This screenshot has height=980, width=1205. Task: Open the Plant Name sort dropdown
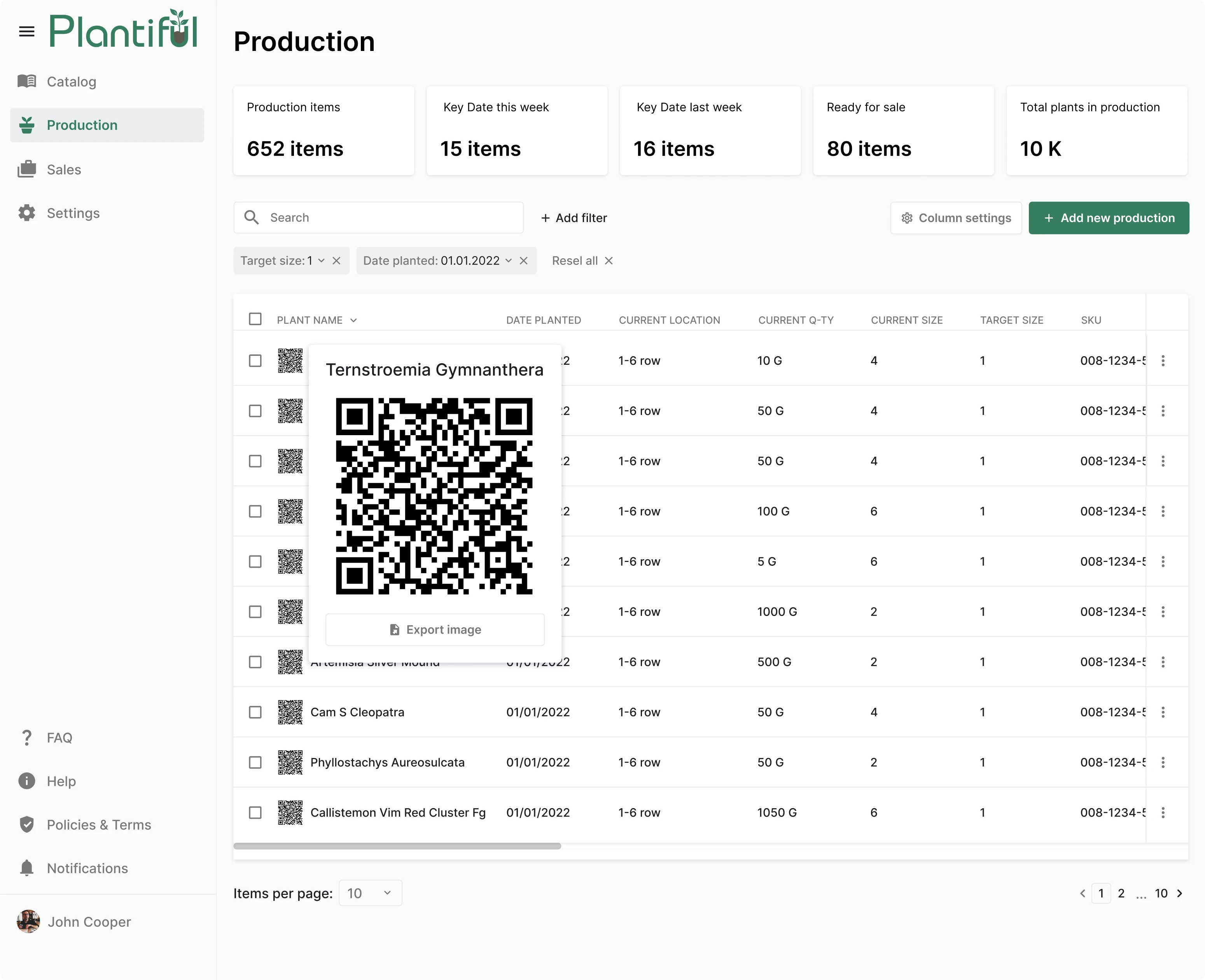[354, 320]
